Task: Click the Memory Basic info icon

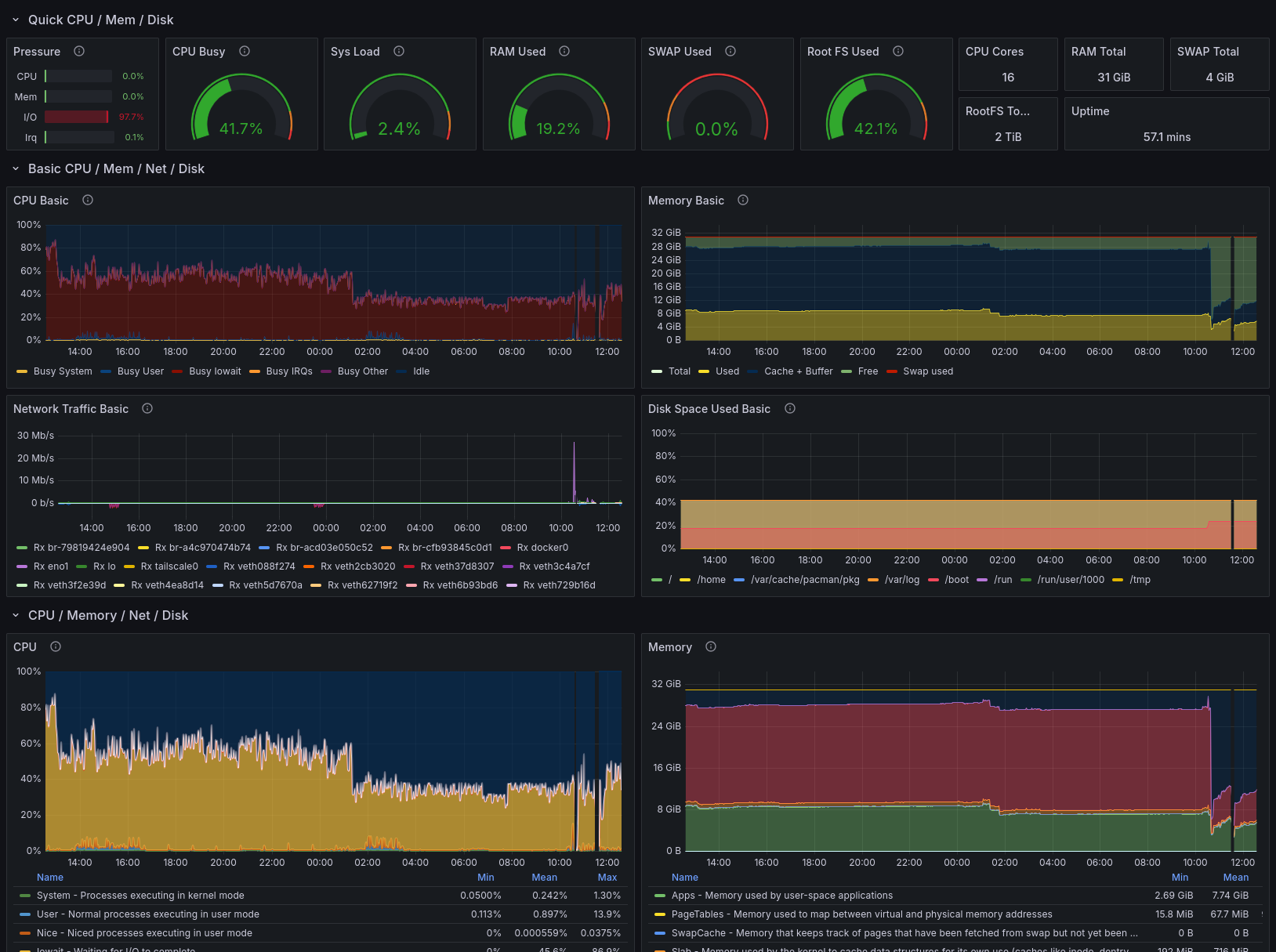Action: [743, 200]
